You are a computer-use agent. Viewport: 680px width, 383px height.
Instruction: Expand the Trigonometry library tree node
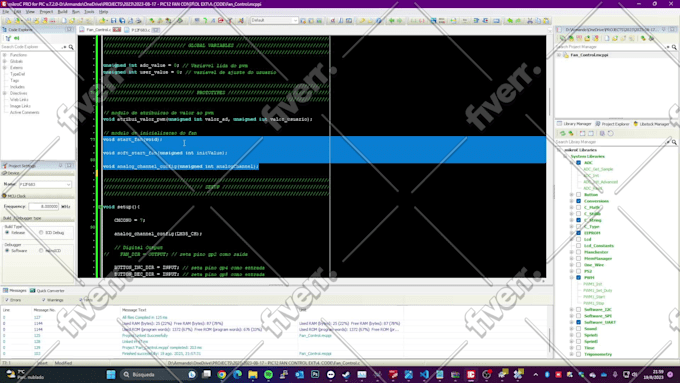pos(572,354)
